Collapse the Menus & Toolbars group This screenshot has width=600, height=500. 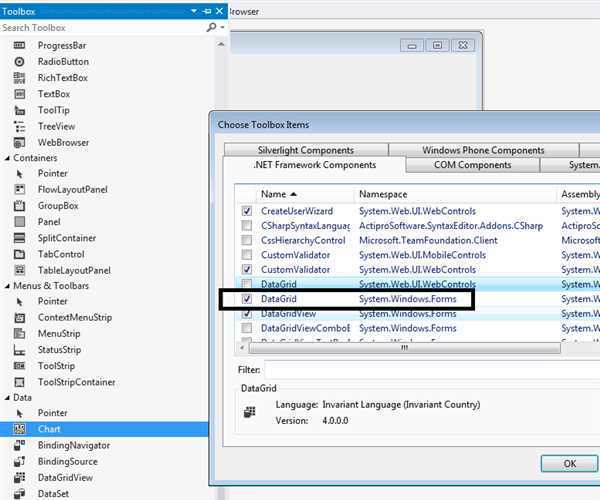click(6, 286)
